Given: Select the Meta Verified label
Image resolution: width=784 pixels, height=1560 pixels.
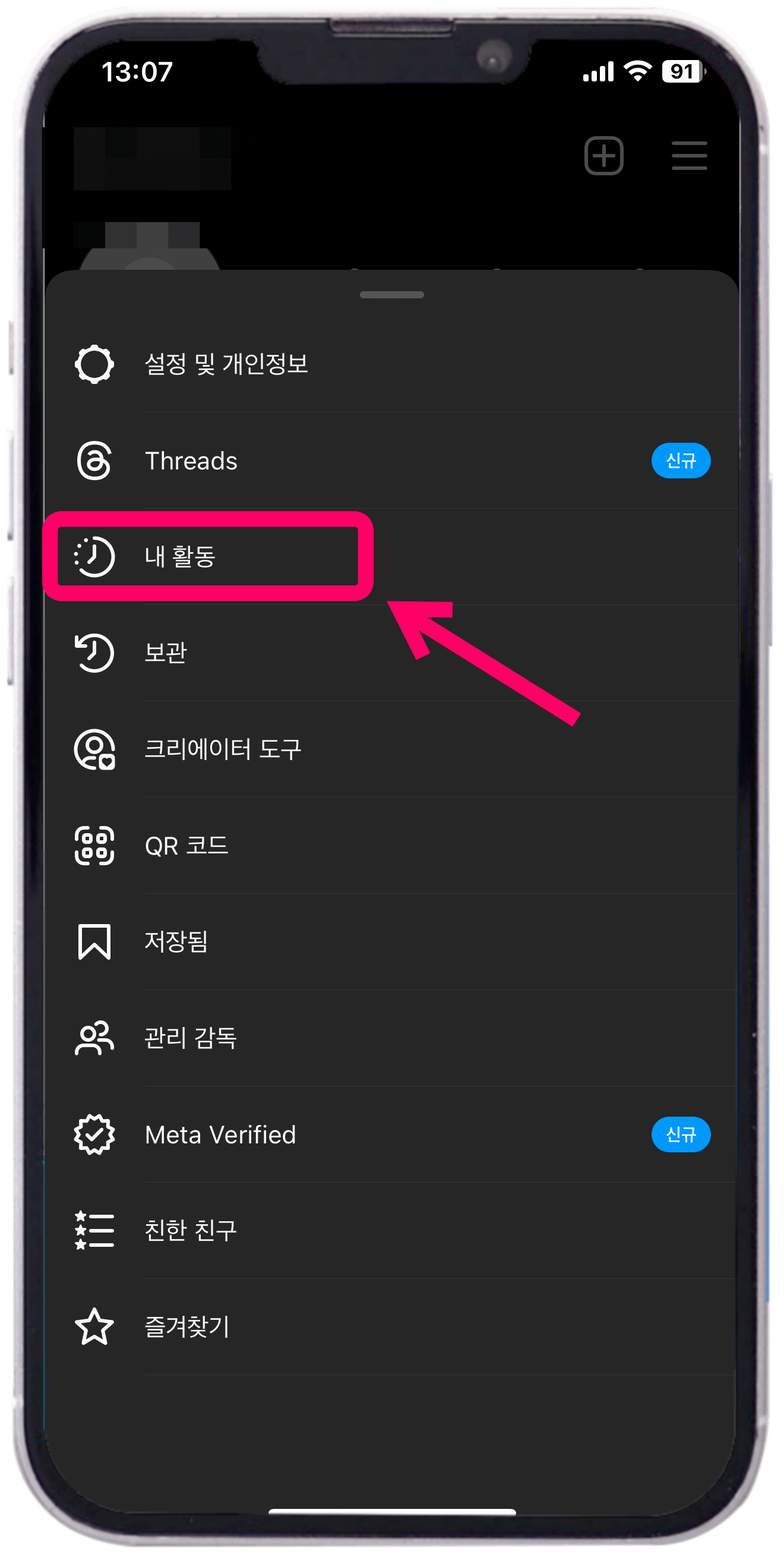Looking at the screenshot, I should click(220, 1134).
